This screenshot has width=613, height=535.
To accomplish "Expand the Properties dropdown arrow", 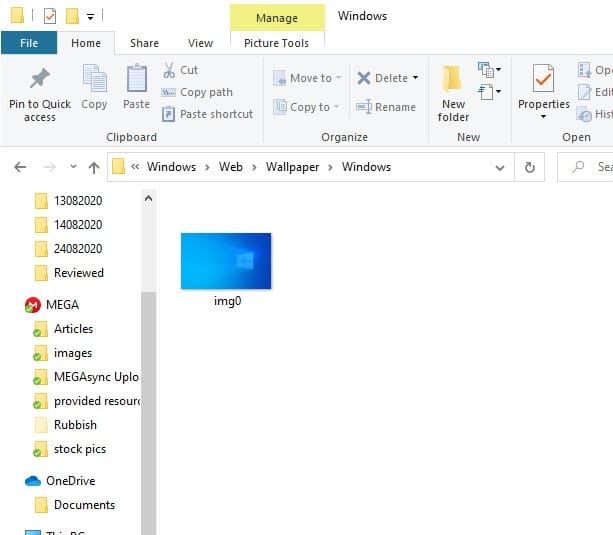I will point(543,117).
